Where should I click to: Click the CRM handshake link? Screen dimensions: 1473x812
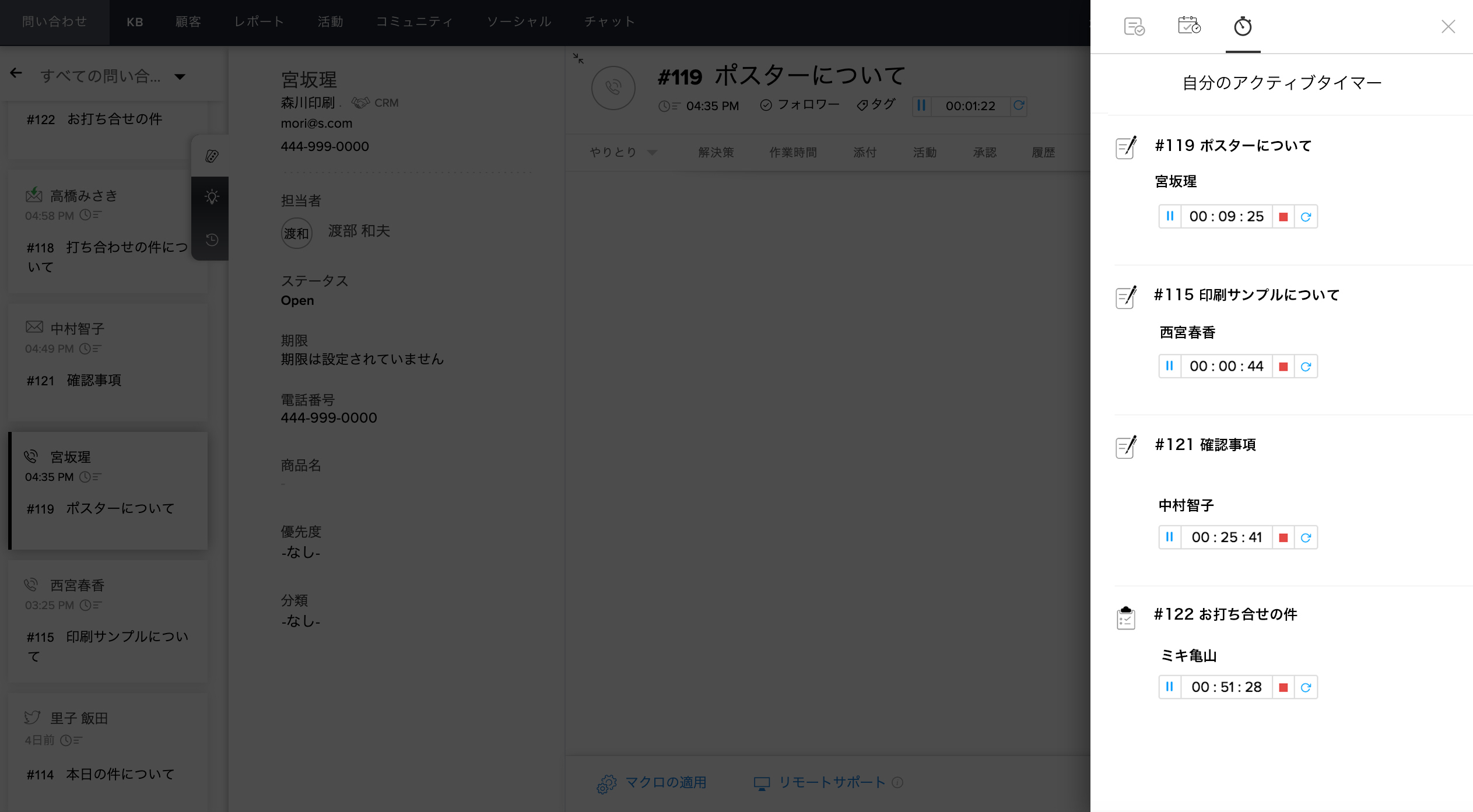pyautogui.click(x=375, y=103)
